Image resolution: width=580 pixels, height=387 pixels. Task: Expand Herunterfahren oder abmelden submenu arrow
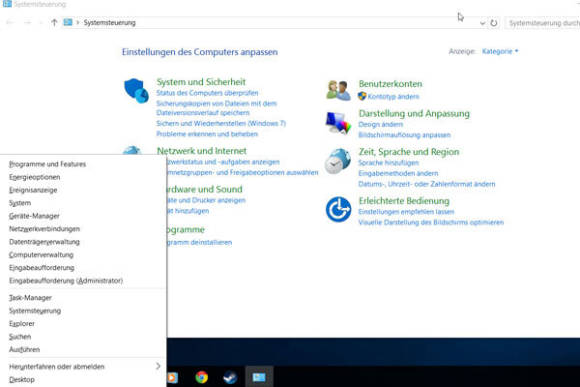click(158, 366)
